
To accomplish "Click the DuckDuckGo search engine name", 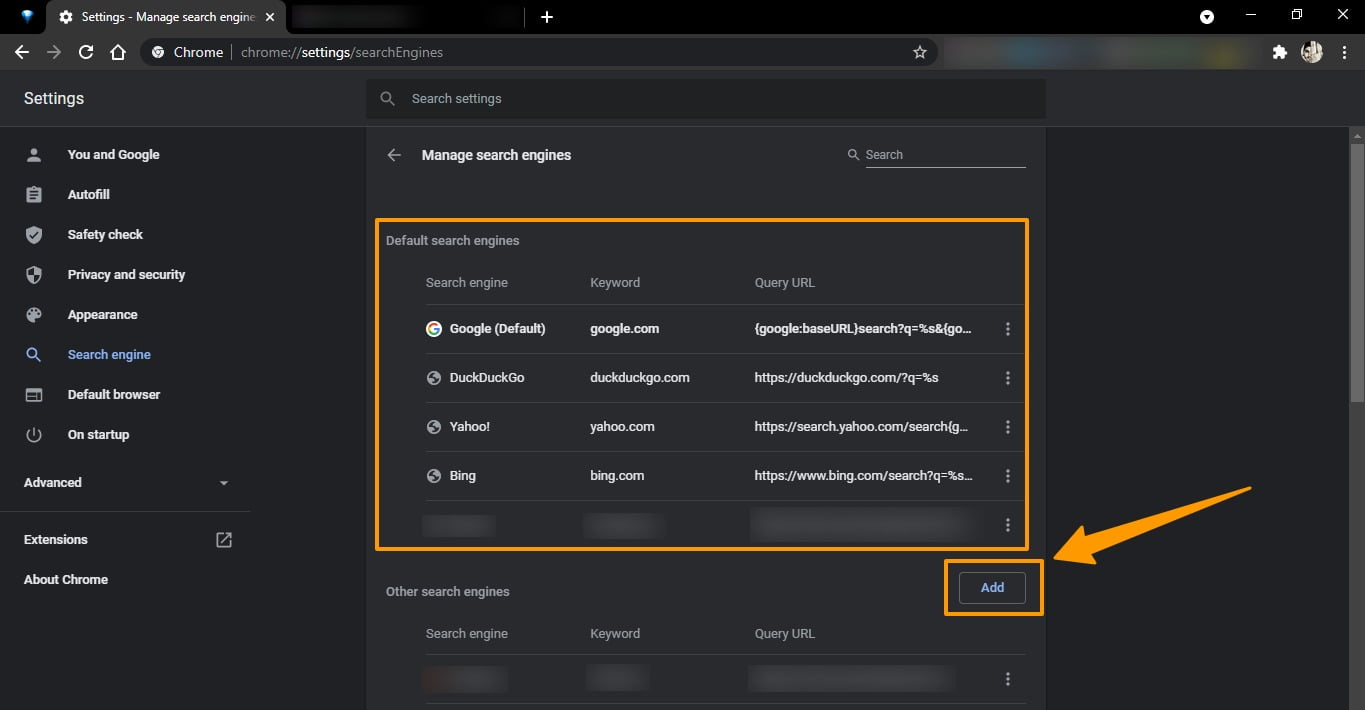I will (x=487, y=378).
